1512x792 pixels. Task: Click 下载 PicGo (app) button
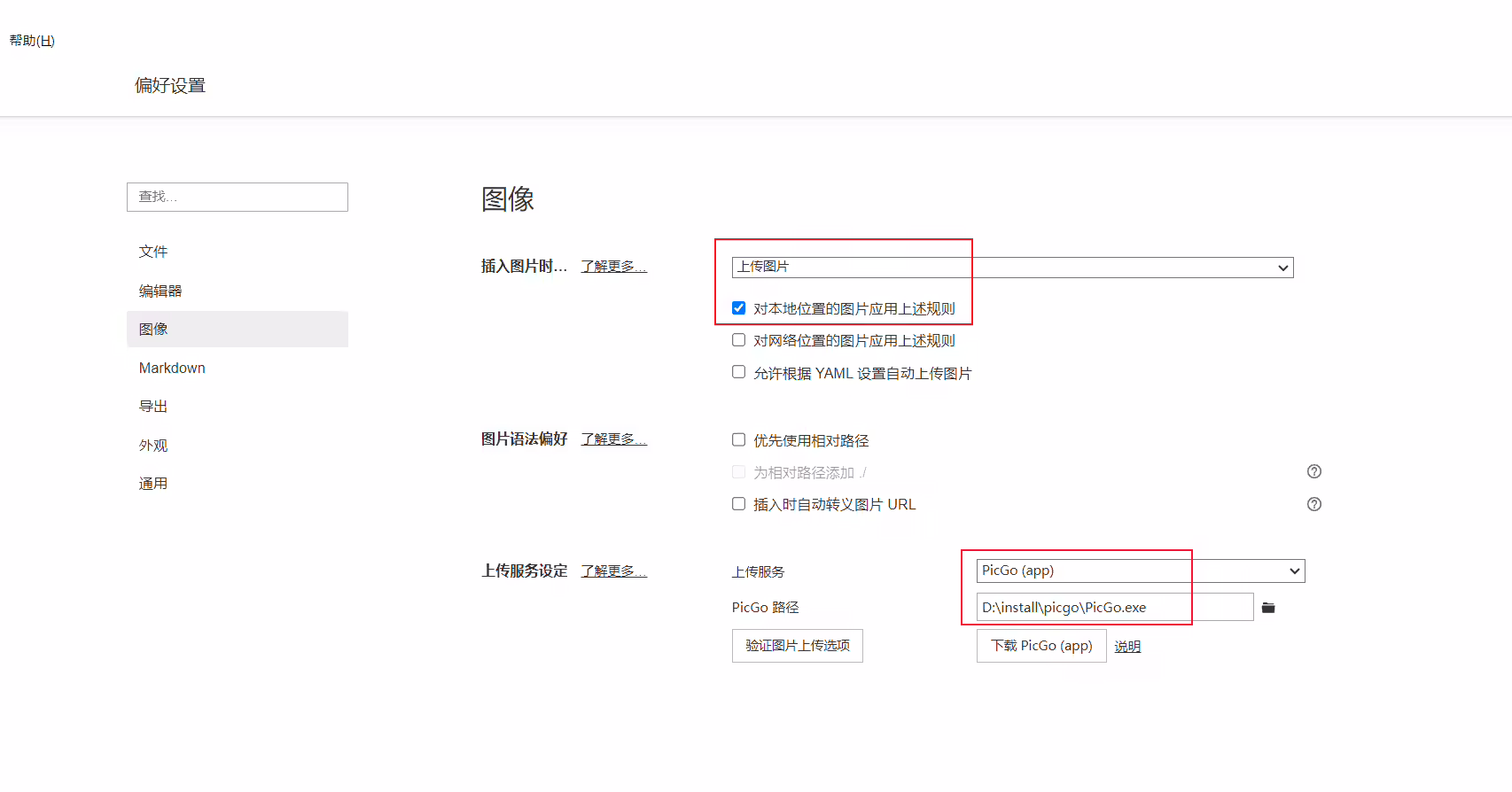pos(1041,646)
